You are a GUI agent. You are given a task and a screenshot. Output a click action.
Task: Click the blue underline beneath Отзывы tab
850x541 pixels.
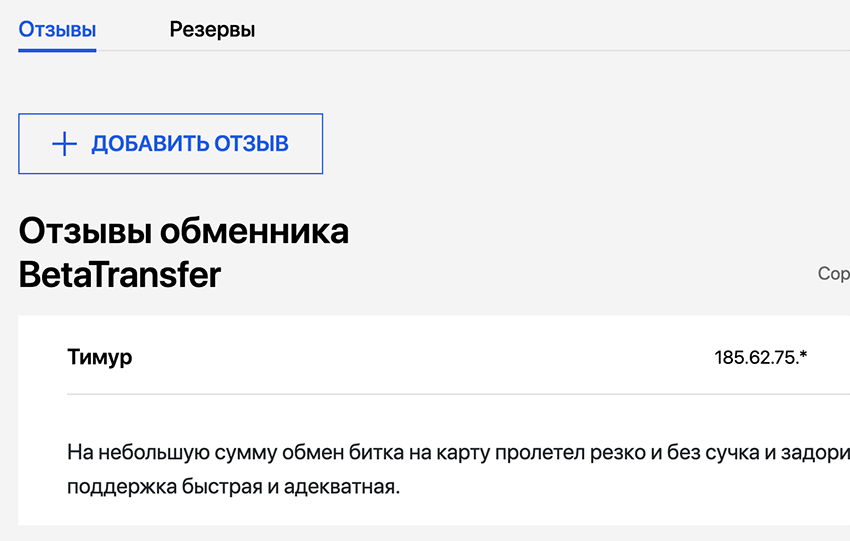[x=57, y=49]
